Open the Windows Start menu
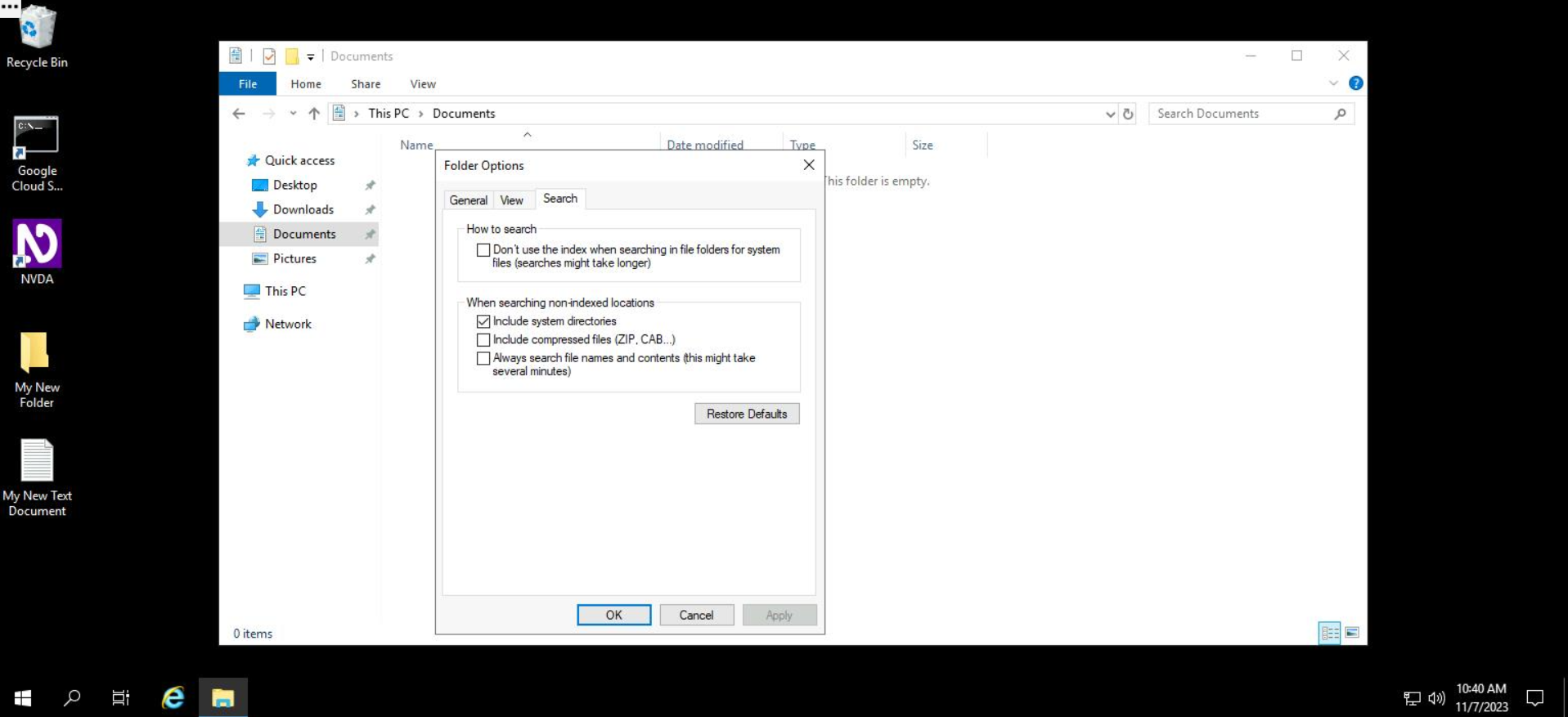This screenshot has height=717, width=1568. tap(23, 697)
